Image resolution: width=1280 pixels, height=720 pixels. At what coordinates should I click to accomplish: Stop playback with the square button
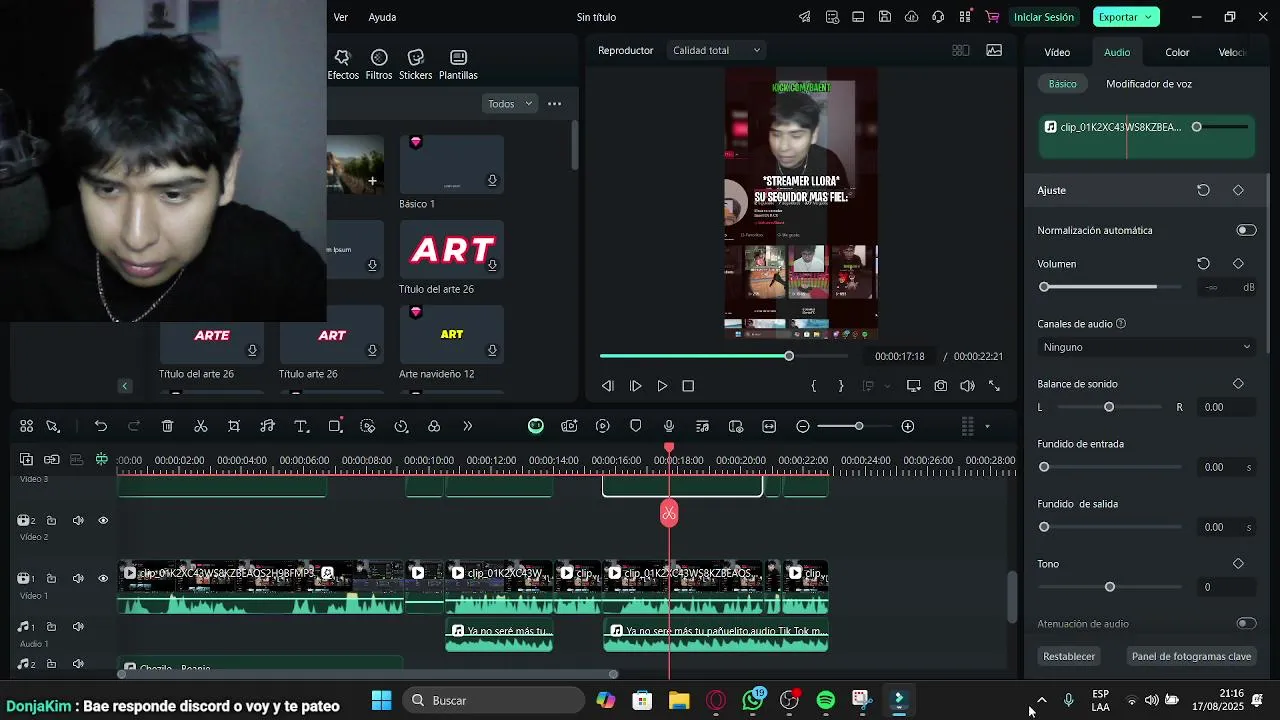tap(688, 386)
